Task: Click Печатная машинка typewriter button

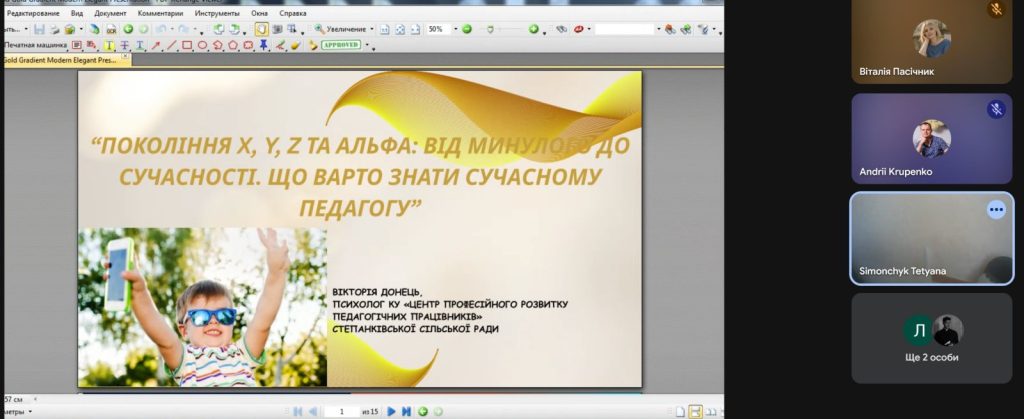Action: click(x=36, y=45)
